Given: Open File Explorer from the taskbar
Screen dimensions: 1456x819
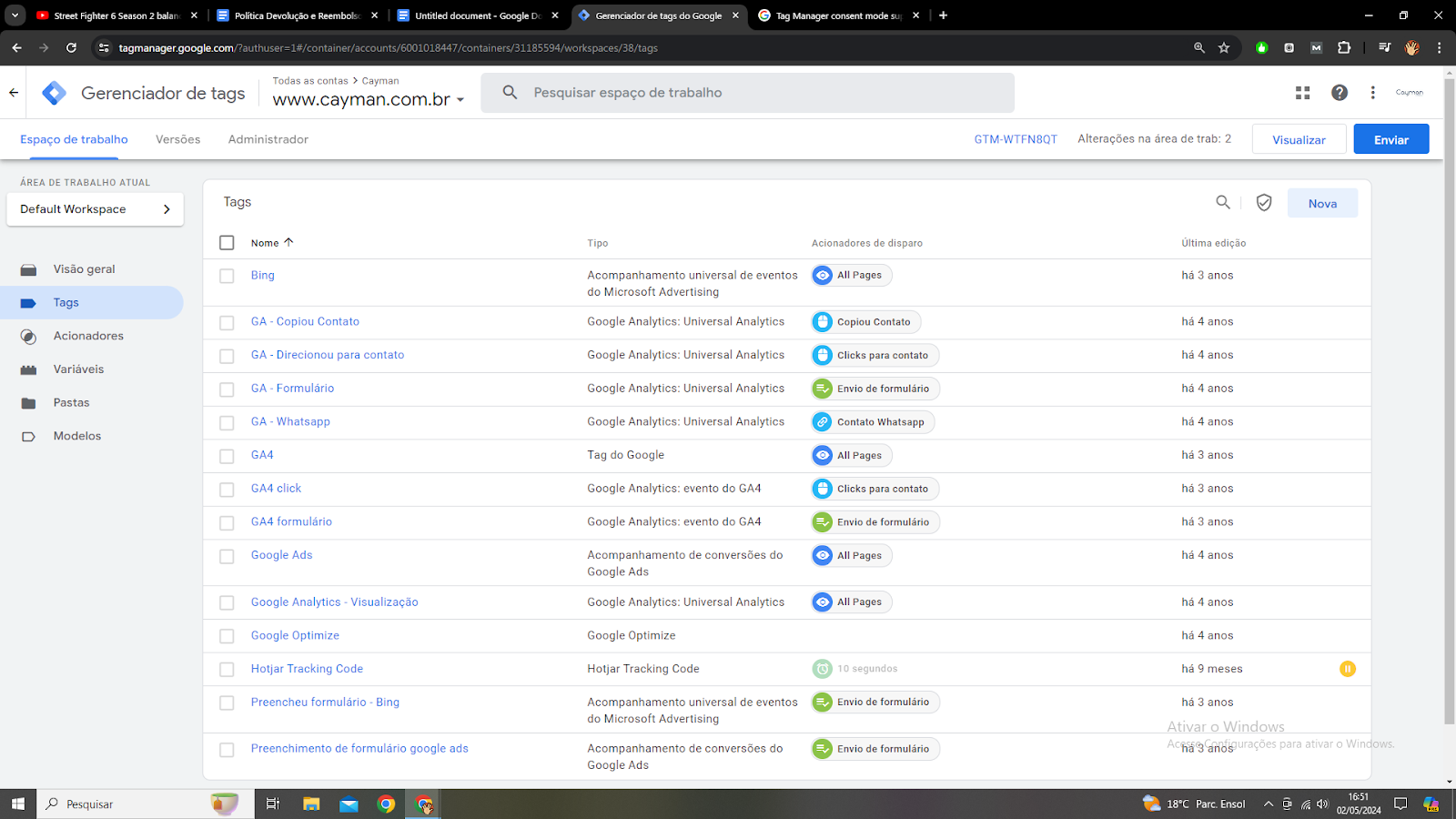Looking at the screenshot, I should pos(311,804).
